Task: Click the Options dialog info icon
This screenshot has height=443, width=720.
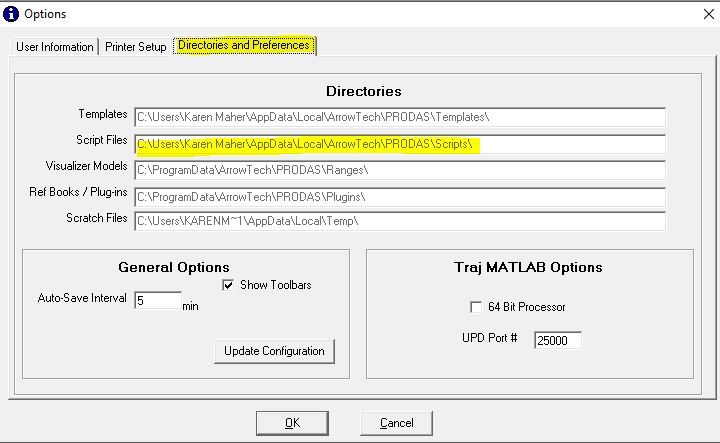Action: (11, 14)
